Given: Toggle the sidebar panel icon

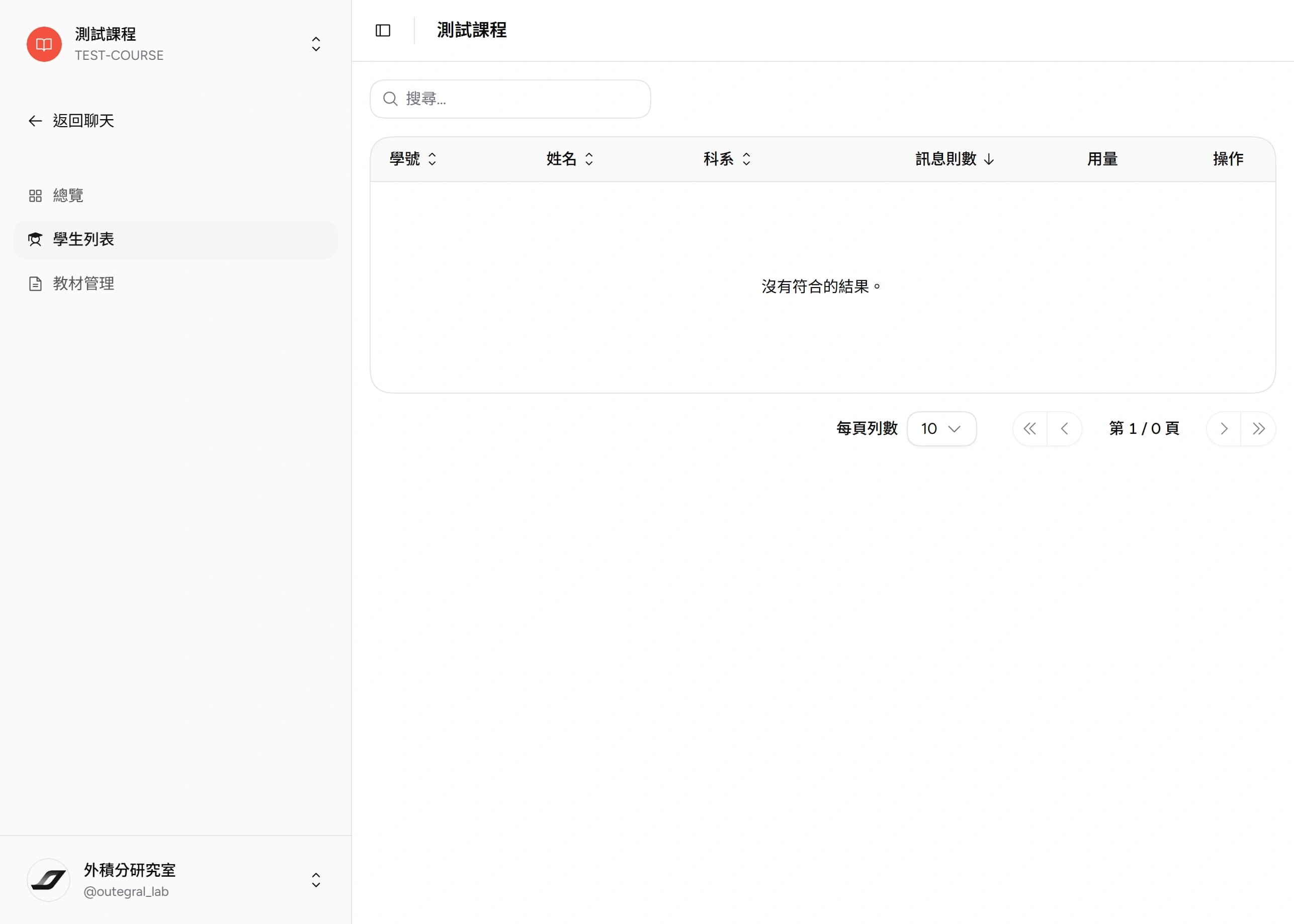Looking at the screenshot, I should 383,31.
